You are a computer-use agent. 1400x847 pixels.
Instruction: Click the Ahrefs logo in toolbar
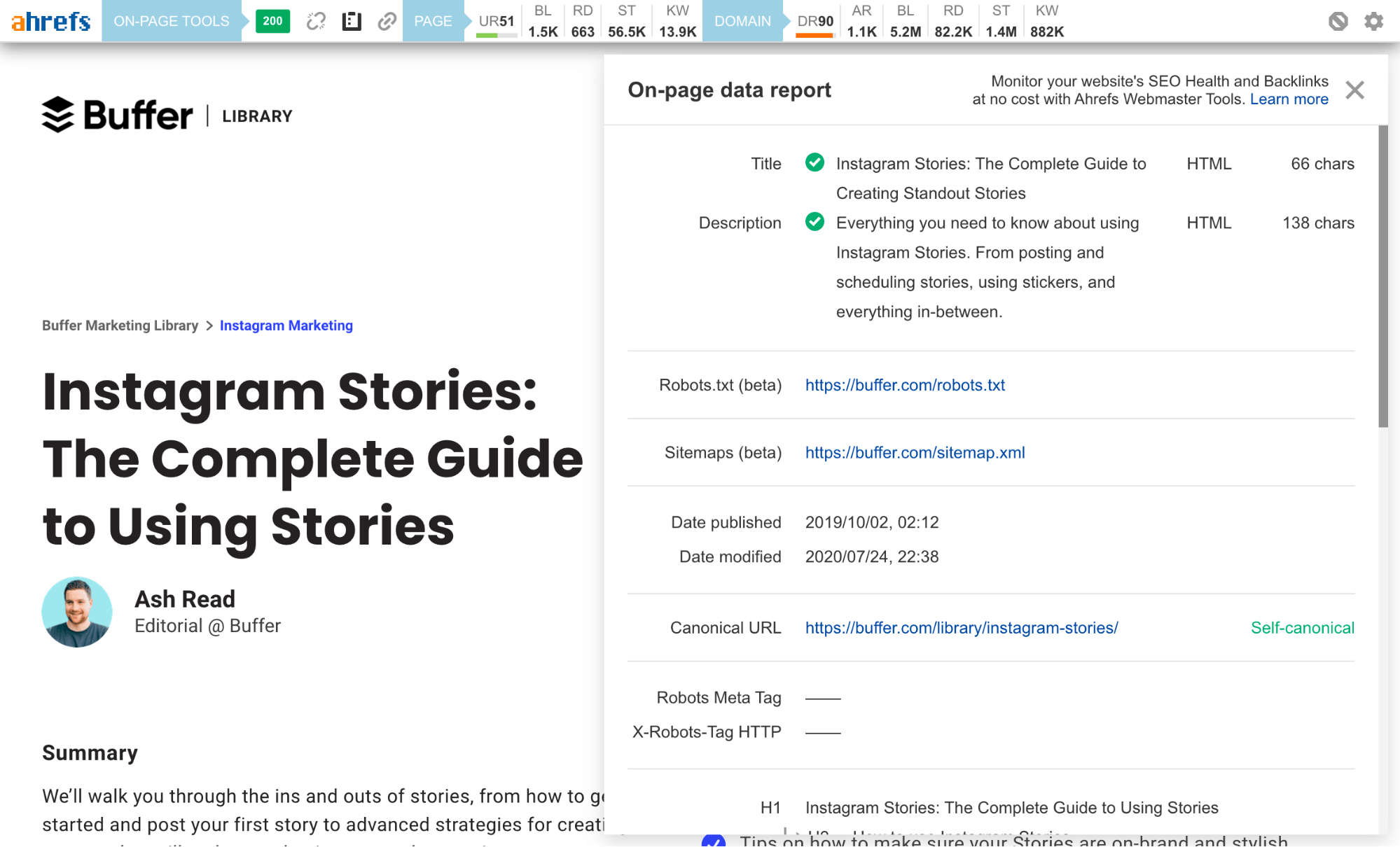coord(51,21)
